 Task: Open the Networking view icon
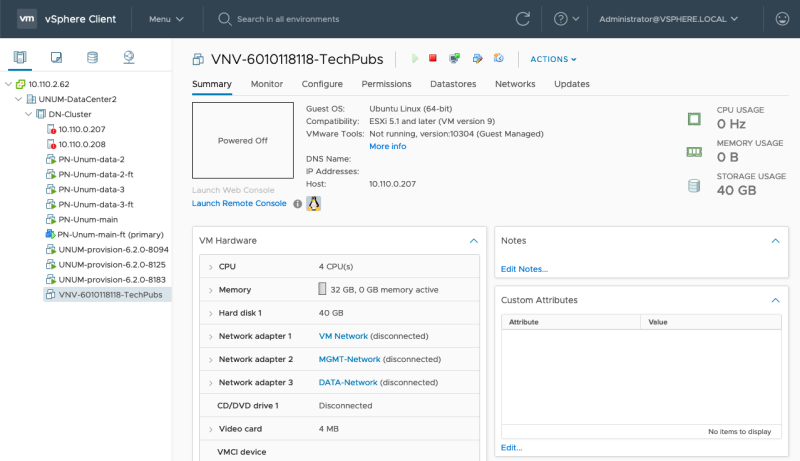(x=129, y=57)
